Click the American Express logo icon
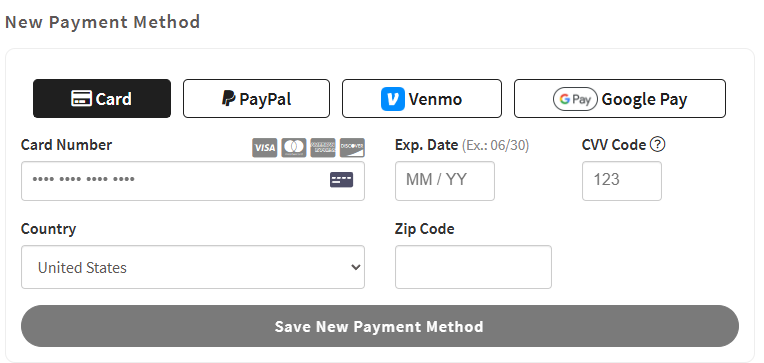Viewport: 764px width, 363px height. pyautogui.click(x=323, y=148)
